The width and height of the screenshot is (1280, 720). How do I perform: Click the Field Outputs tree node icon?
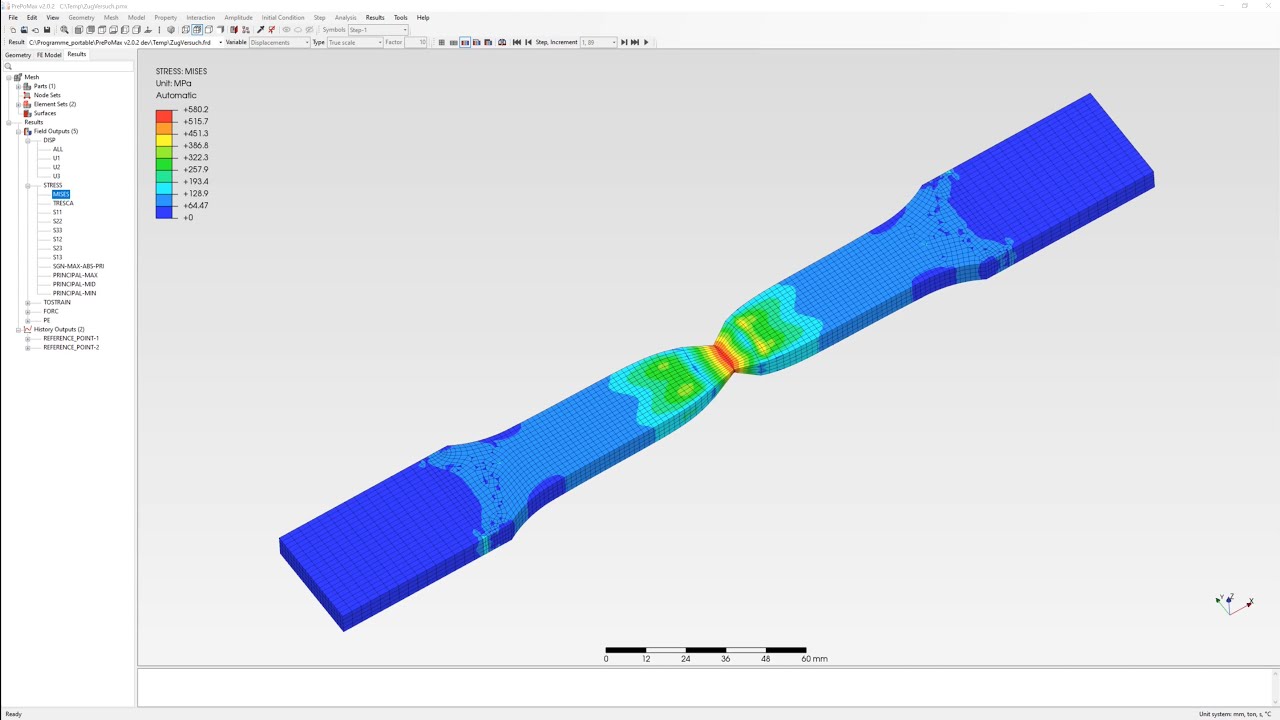click(28, 131)
